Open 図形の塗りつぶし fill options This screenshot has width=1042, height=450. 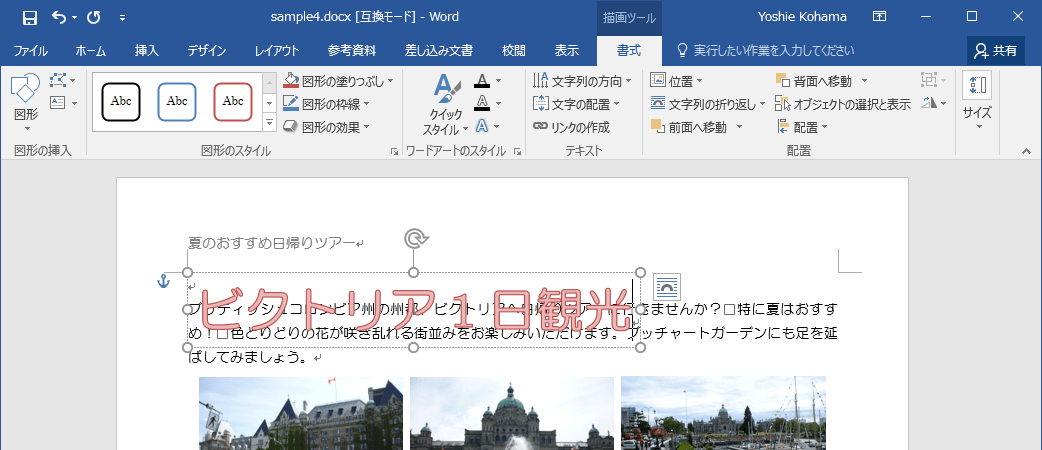[x=338, y=81]
